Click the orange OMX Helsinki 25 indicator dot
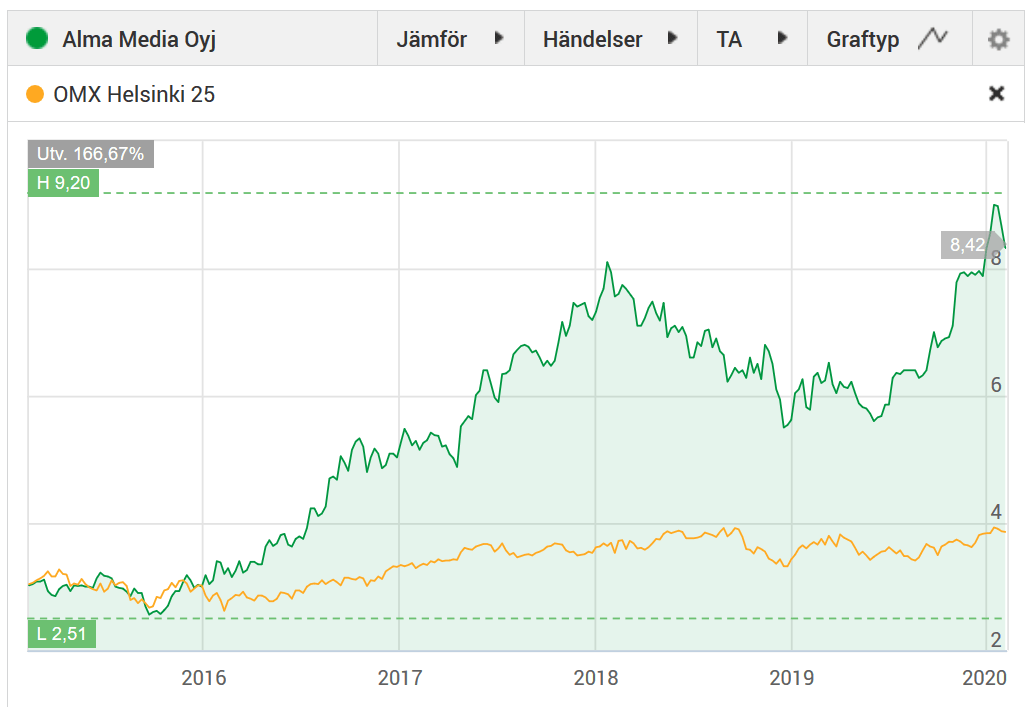The image size is (1033, 707). (x=36, y=93)
